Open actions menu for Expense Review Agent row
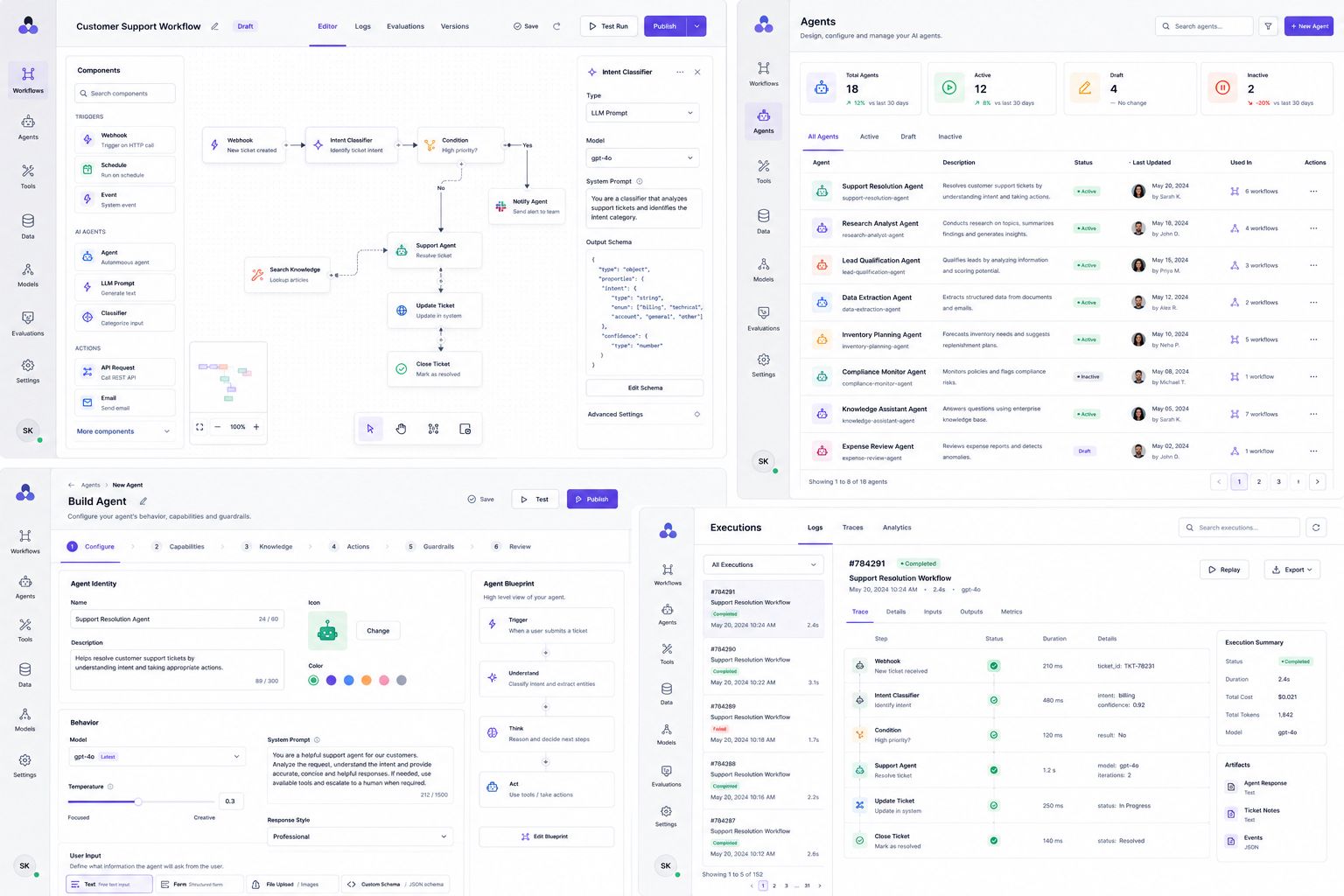 click(x=1313, y=451)
